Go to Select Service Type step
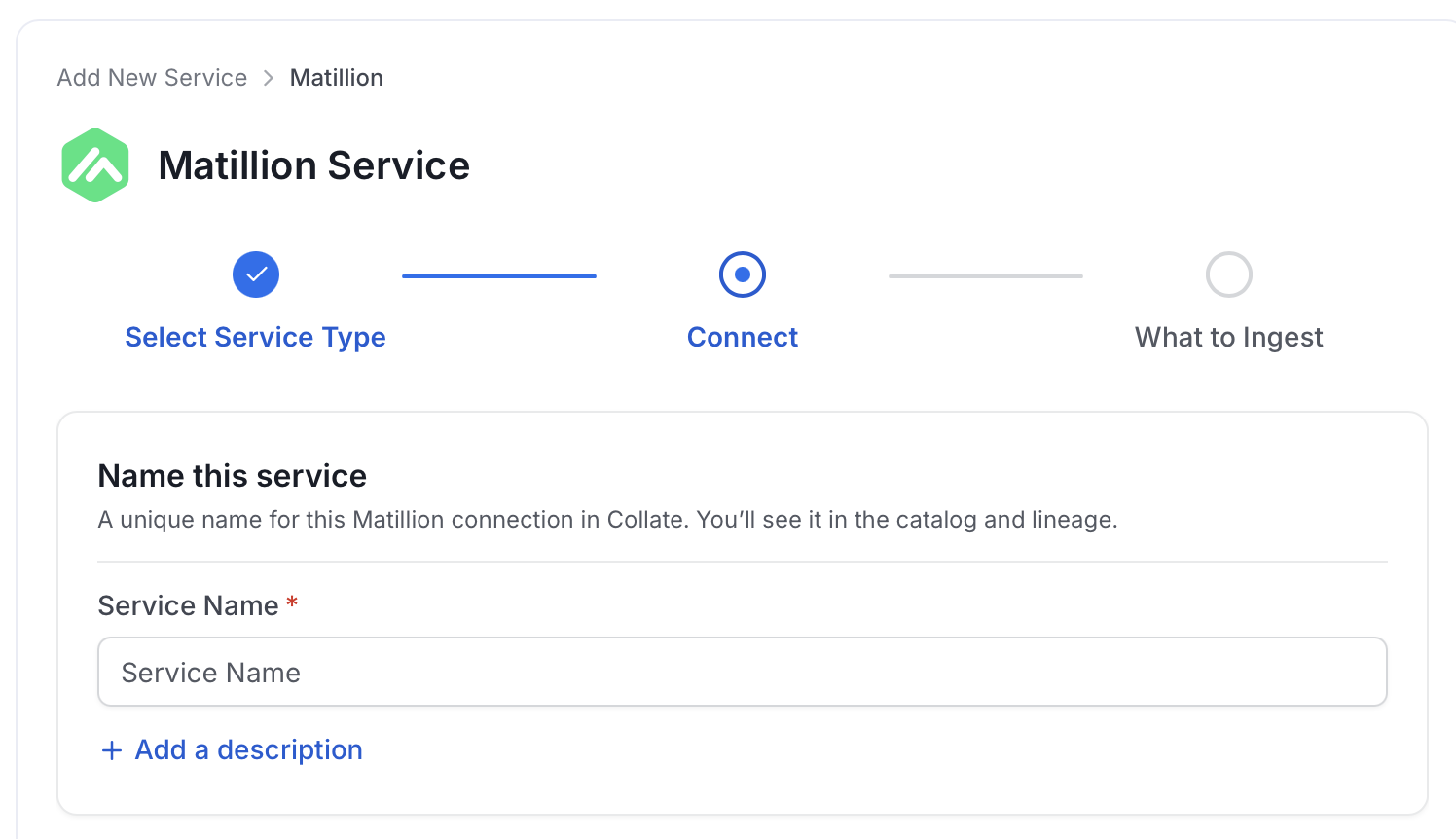Image resolution: width=1456 pixels, height=839 pixels. click(256, 337)
